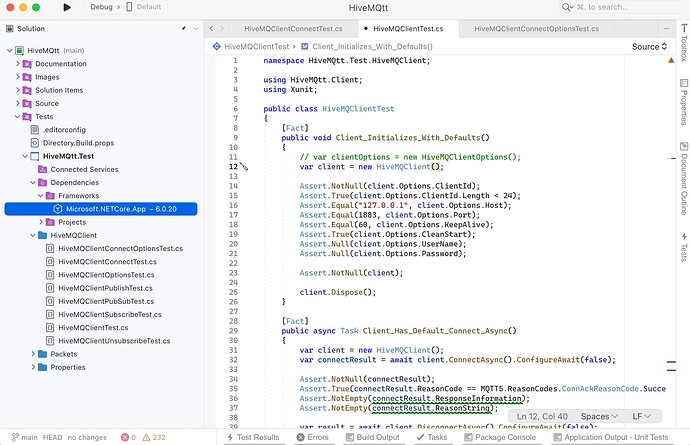
Task: Open the Tests side pad
Action: point(683,247)
